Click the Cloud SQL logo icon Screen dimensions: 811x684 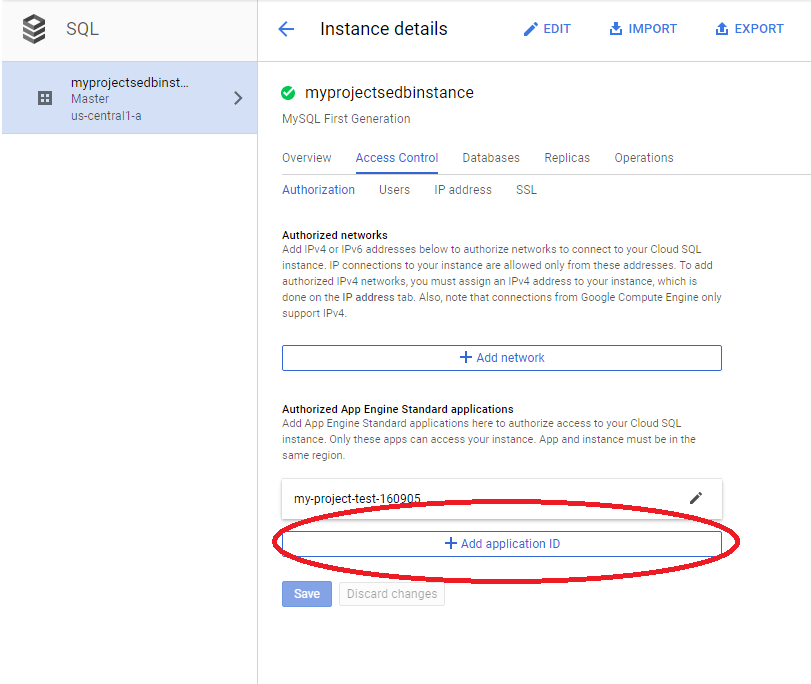point(34,28)
